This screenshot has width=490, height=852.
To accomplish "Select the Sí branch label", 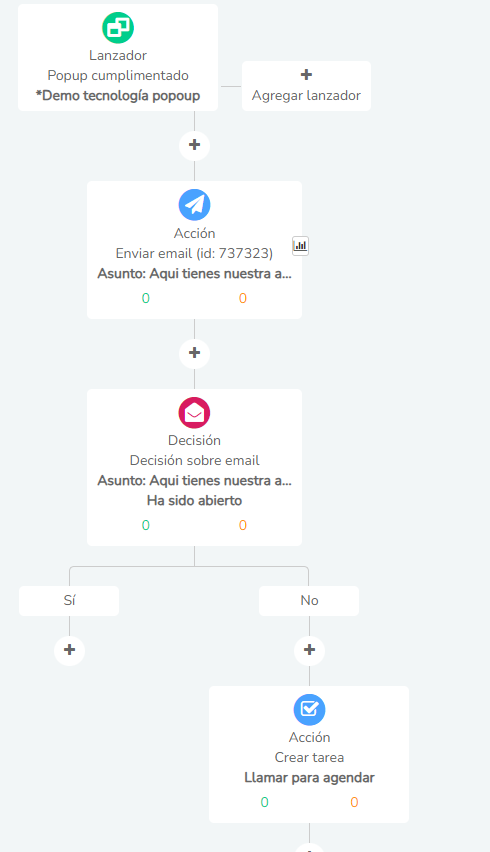I will click(69, 601).
